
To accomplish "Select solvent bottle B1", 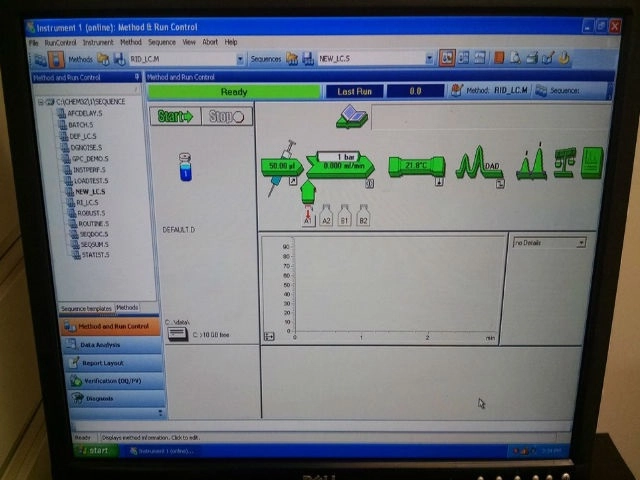I will 344,217.
